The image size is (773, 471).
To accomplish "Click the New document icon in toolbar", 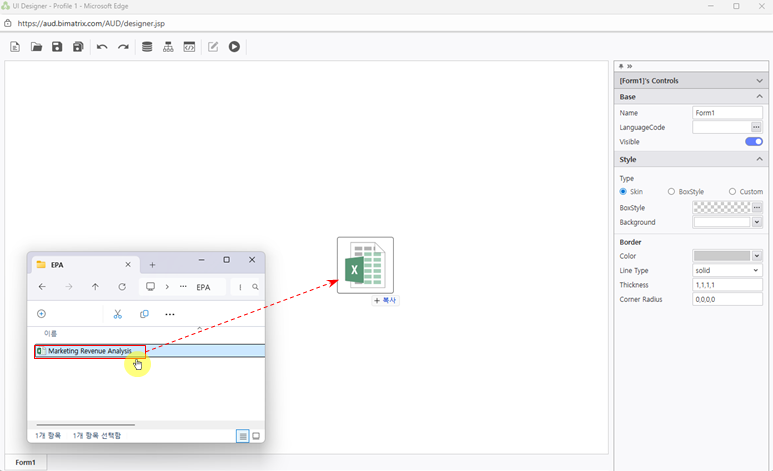I will 15,47.
